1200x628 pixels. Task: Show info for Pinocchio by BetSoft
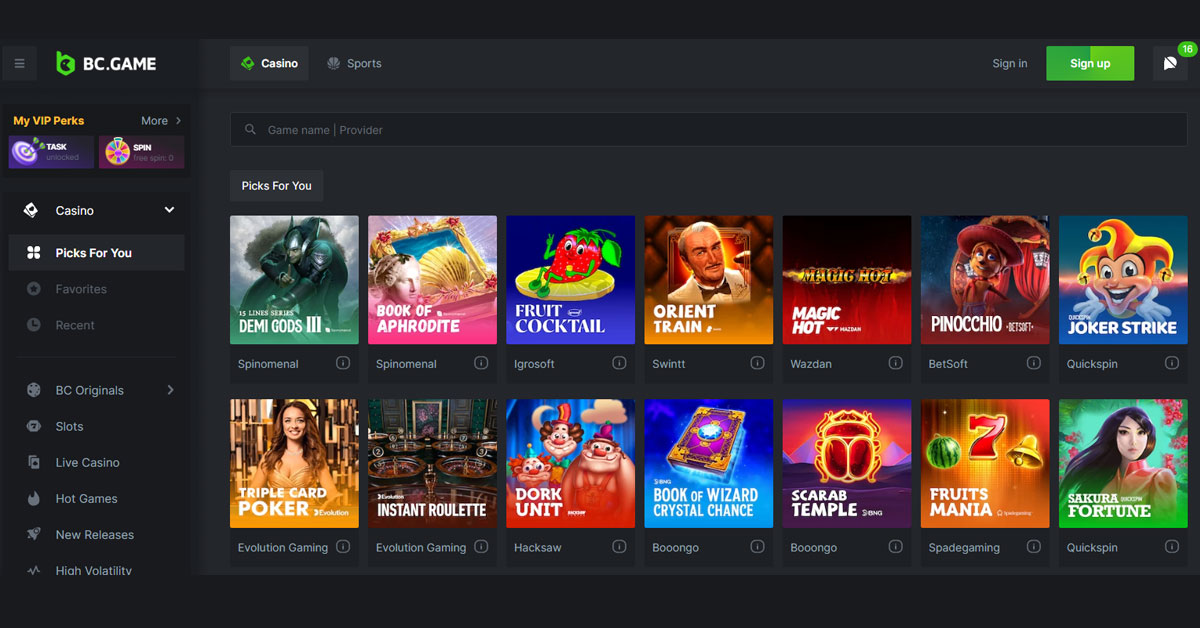click(1033, 363)
